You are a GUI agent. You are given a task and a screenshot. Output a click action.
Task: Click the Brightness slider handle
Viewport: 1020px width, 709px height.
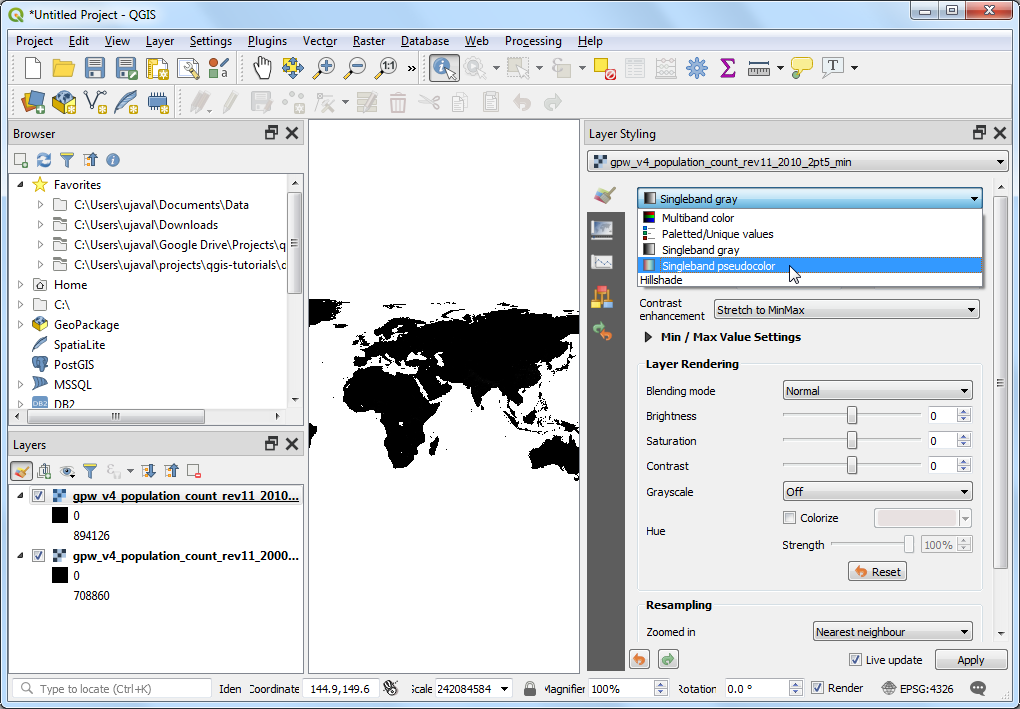pyautogui.click(x=852, y=416)
